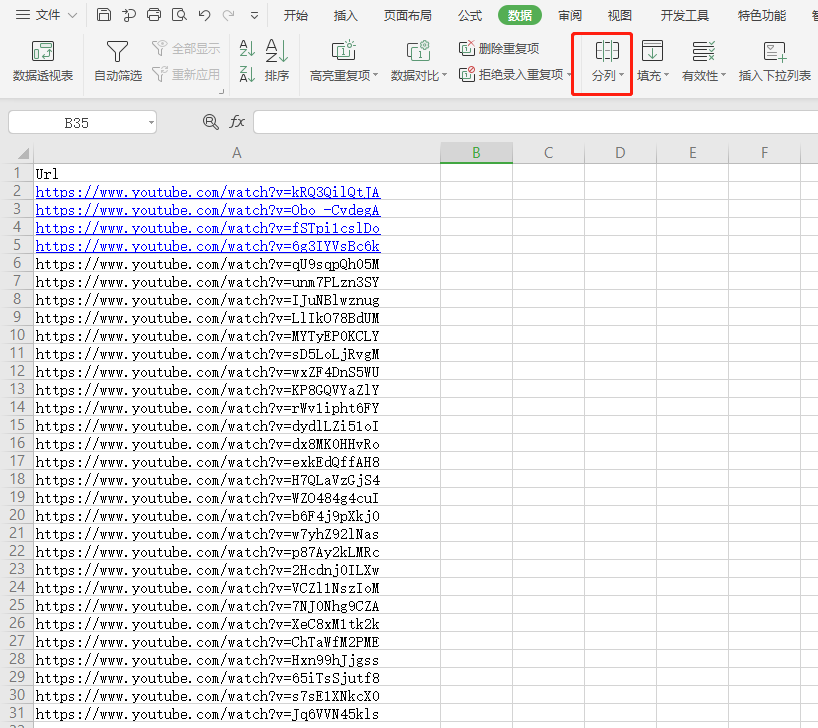Viewport: 818px width, 728px height.
Task: Open the 开发工具 tab
Action: (684, 16)
